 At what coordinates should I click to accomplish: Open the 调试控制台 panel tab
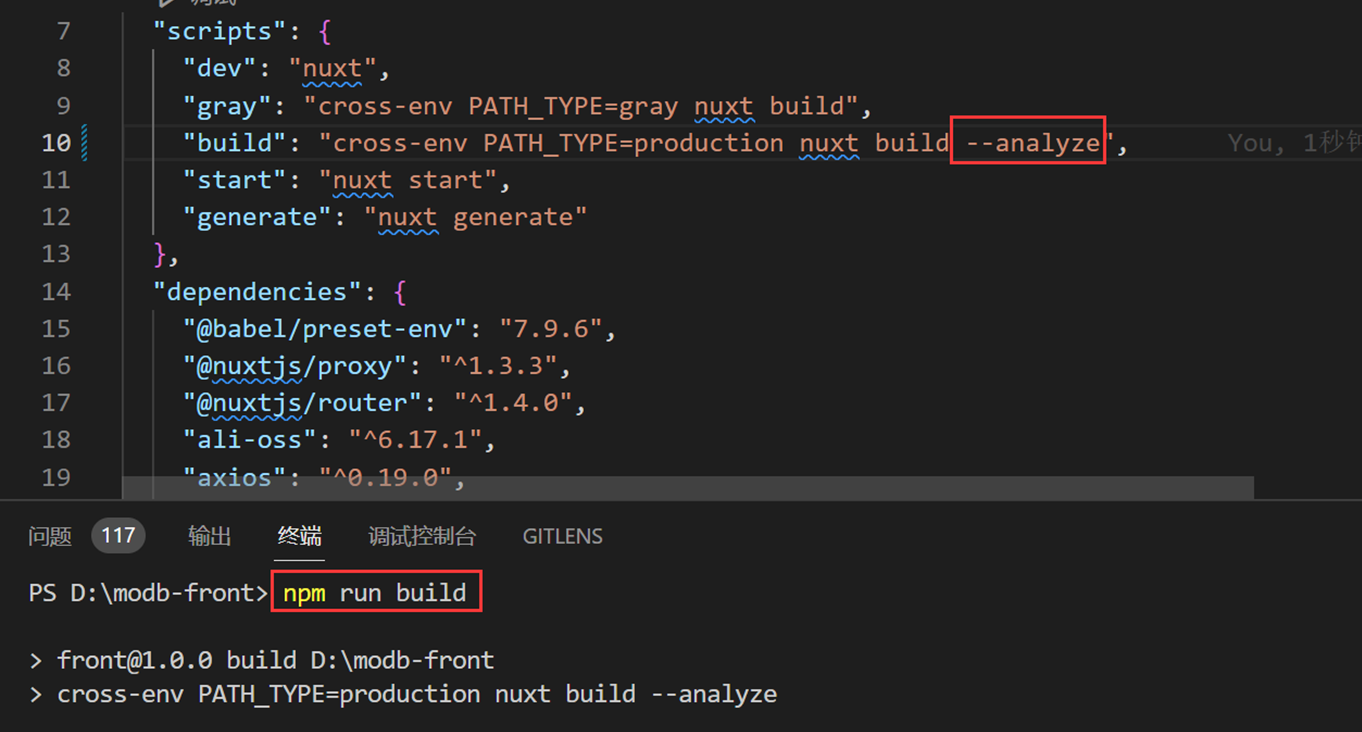[421, 537]
